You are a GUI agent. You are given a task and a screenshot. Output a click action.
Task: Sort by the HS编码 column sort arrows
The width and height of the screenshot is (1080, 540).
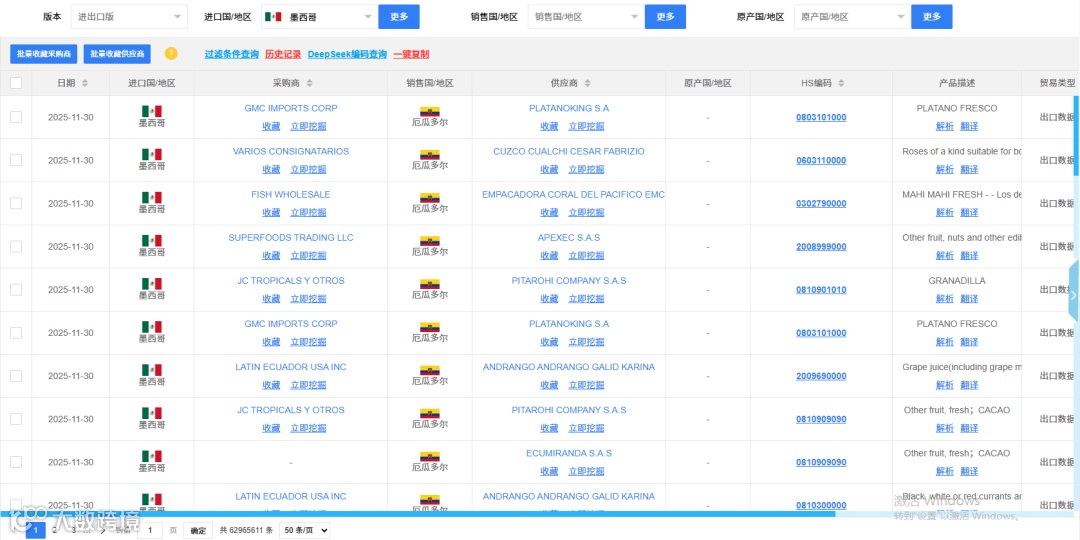click(841, 83)
